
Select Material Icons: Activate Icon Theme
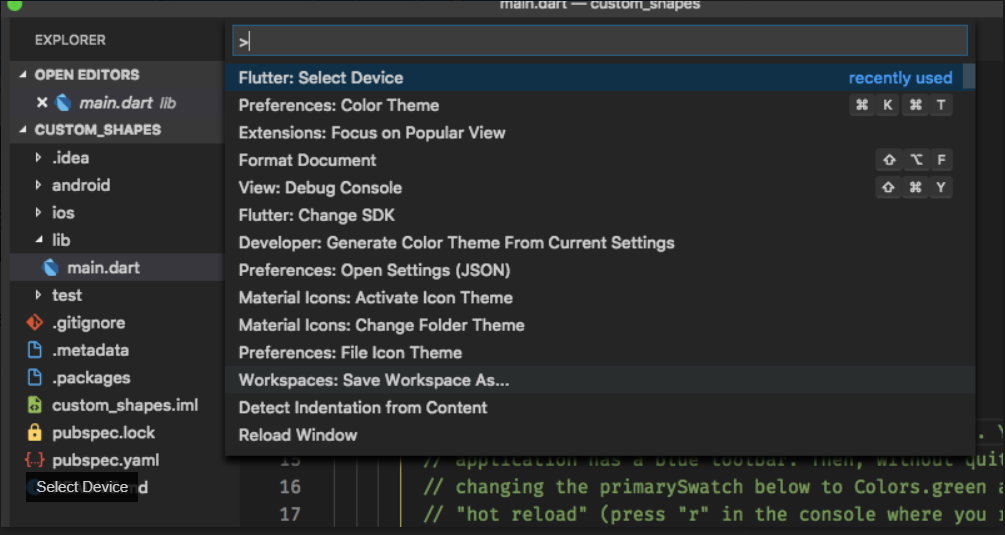[600, 298]
